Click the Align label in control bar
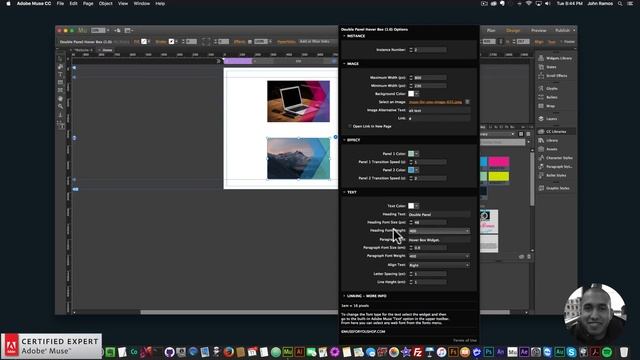The image size is (640, 360). pyautogui.click(x=539, y=42)
